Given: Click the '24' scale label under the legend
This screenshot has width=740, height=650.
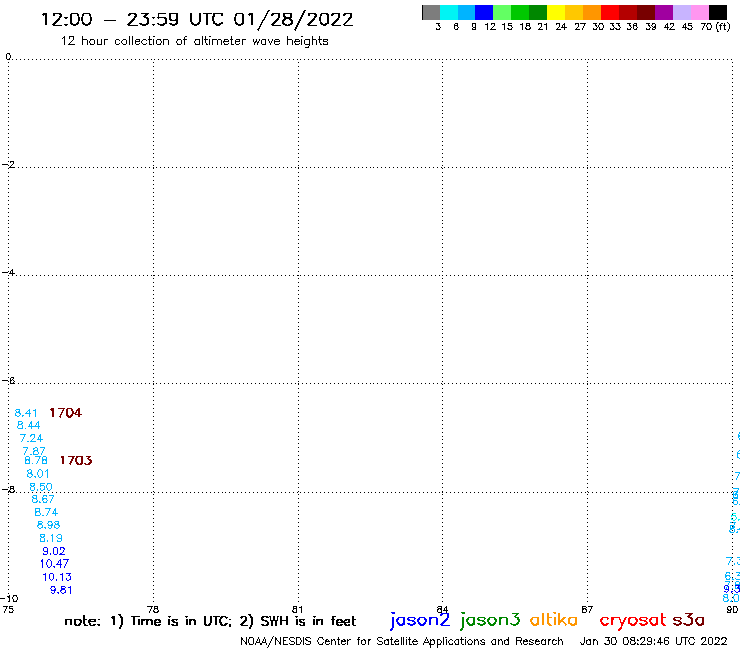Looking at the screenshot, I should pos(561,26).
